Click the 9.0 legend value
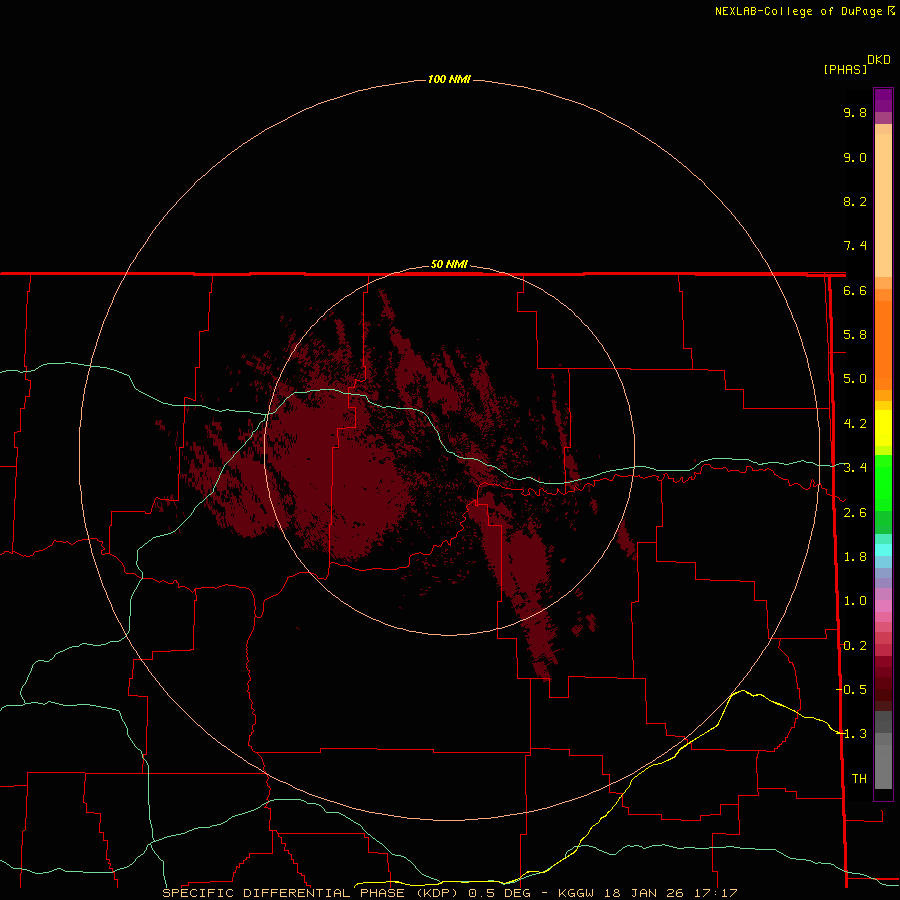Viewport: 900px width, 900px height. 855,157
